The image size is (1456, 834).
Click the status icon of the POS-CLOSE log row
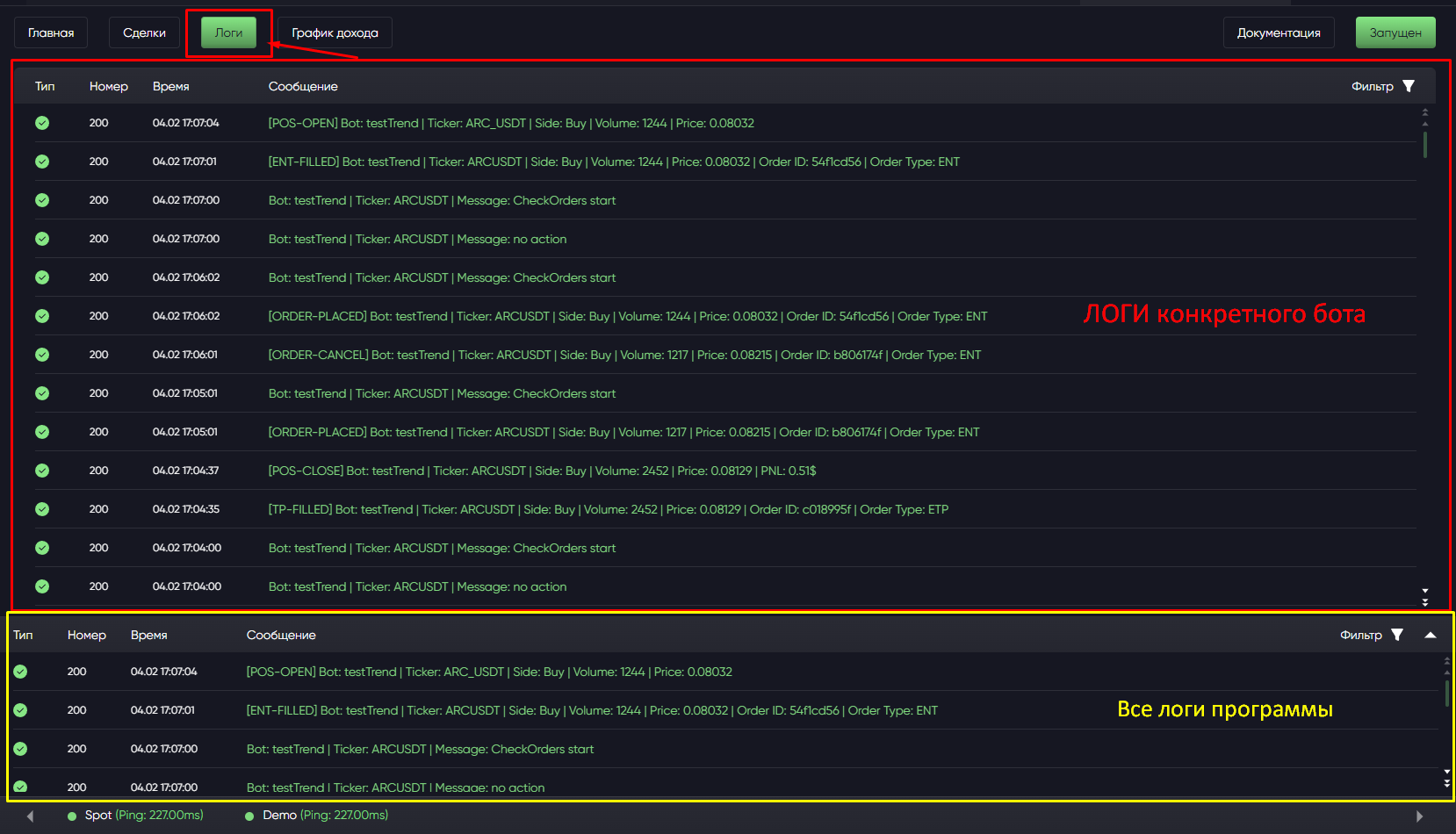[x=42, y=471]
